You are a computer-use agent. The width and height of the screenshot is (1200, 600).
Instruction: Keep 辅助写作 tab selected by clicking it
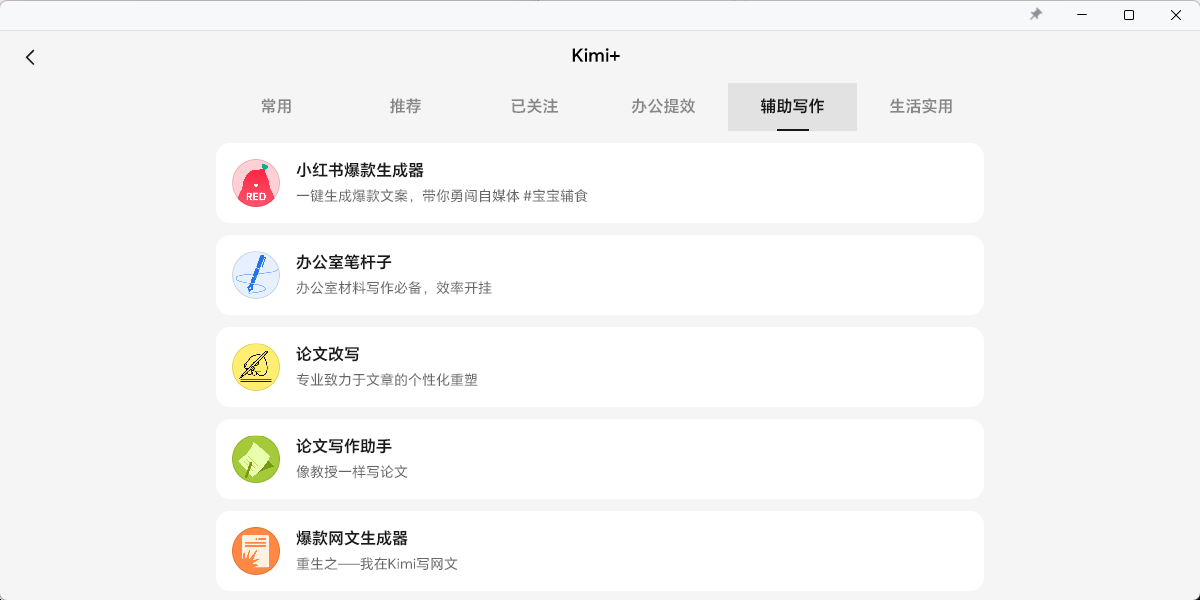coord(792,107)
